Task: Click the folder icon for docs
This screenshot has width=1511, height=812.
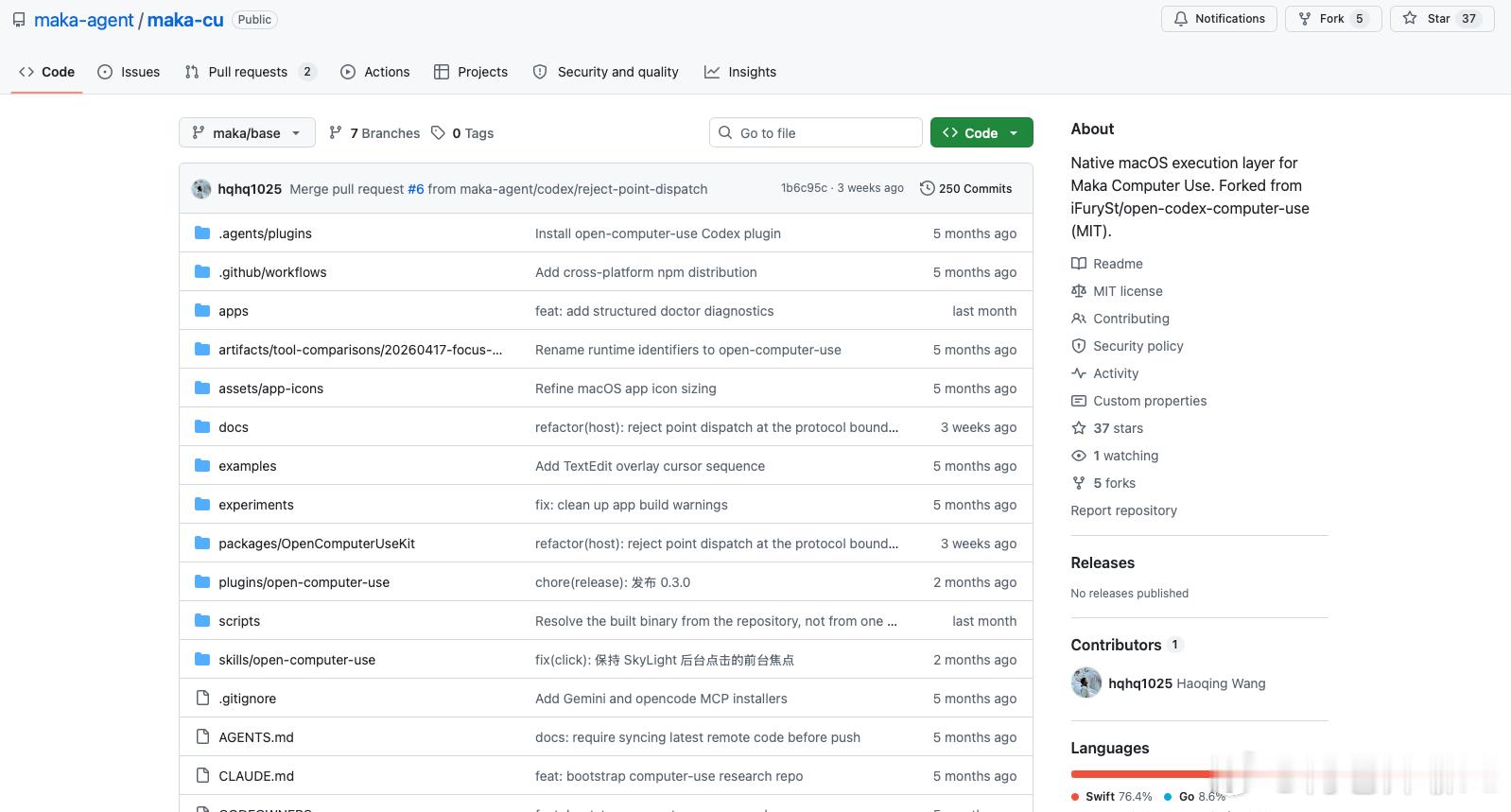Action: coord(202,427)
